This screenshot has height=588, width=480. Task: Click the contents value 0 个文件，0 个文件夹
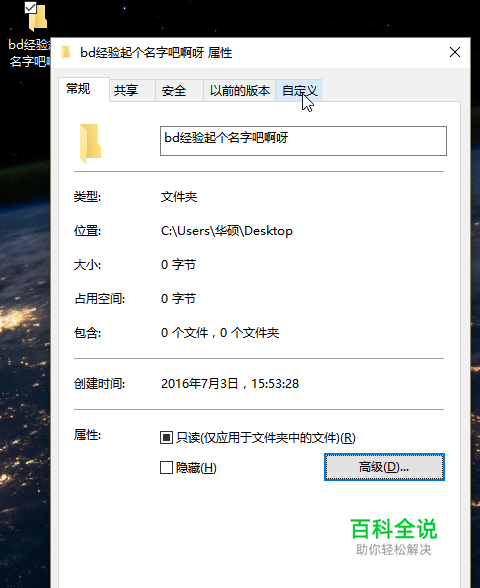[x=220, y=333]
